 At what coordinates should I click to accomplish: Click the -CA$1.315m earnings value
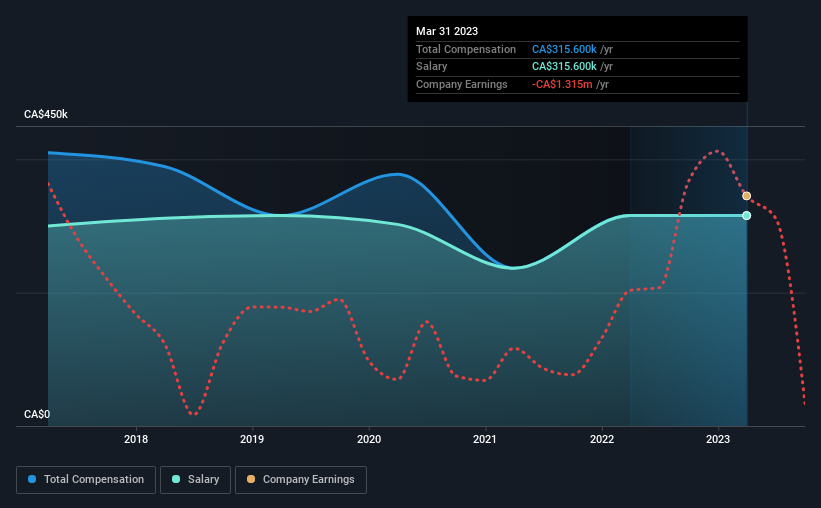click(x=562, y=84)
